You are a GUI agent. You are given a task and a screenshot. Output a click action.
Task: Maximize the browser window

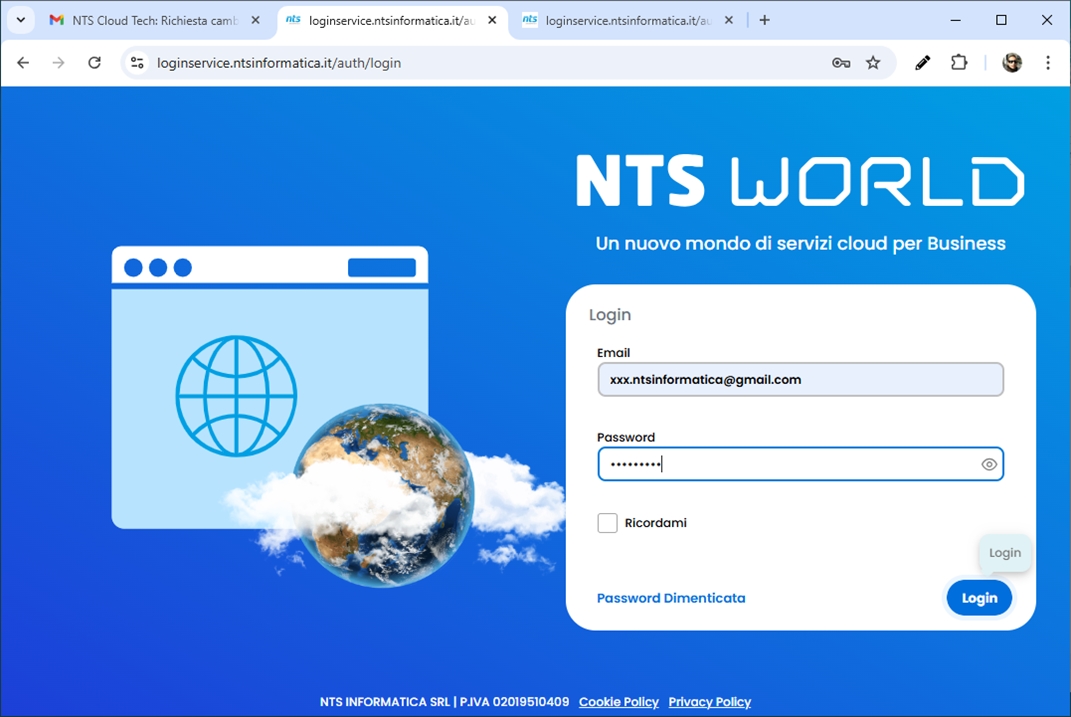[1001, 20]
